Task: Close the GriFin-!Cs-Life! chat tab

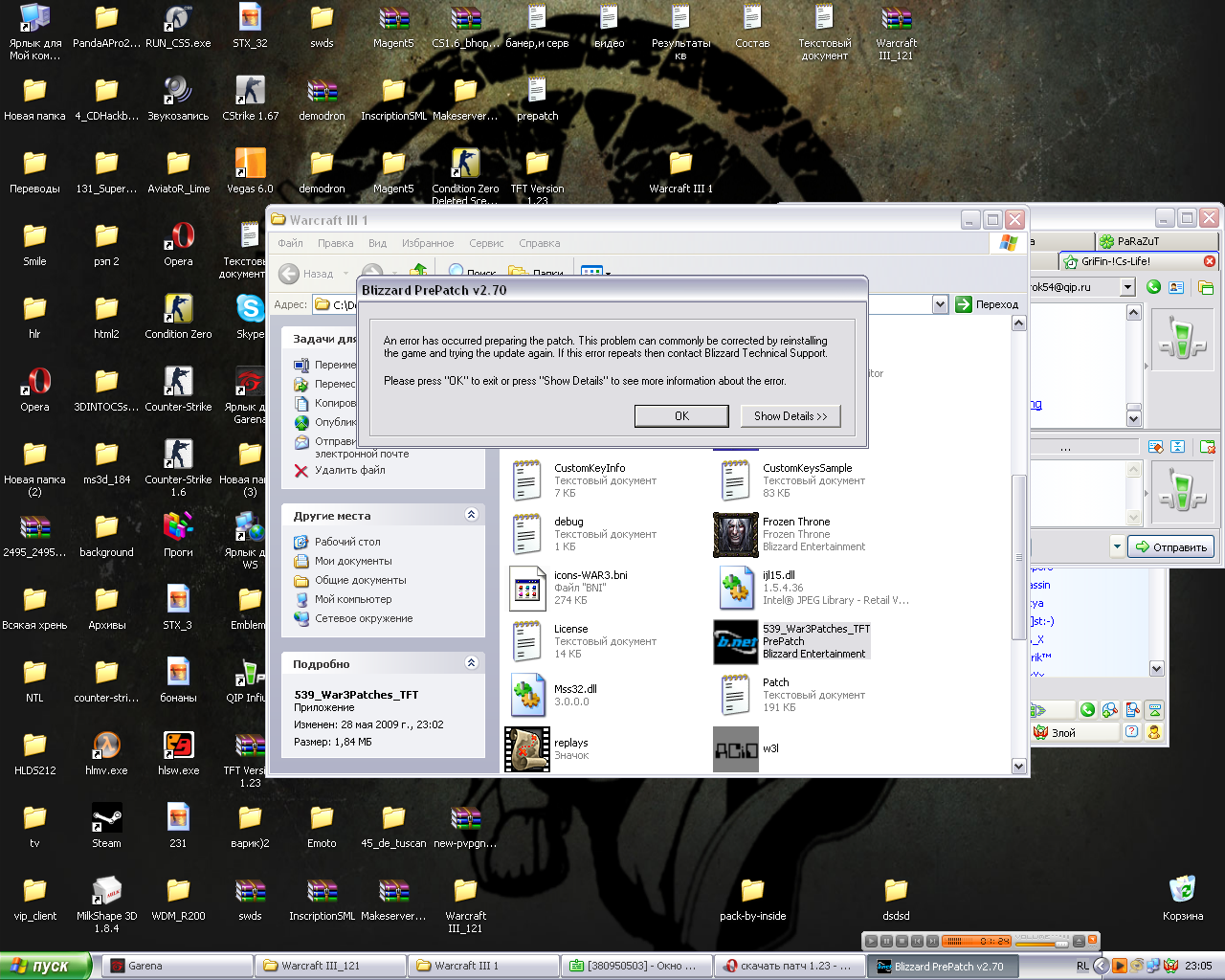Action: tap(1210, 261)
